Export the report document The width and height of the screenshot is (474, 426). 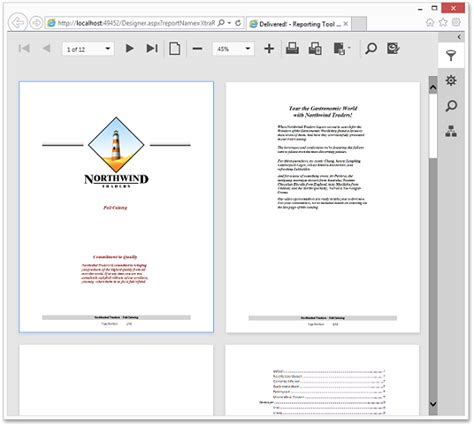pyautogui.click(x=339, y=49)
